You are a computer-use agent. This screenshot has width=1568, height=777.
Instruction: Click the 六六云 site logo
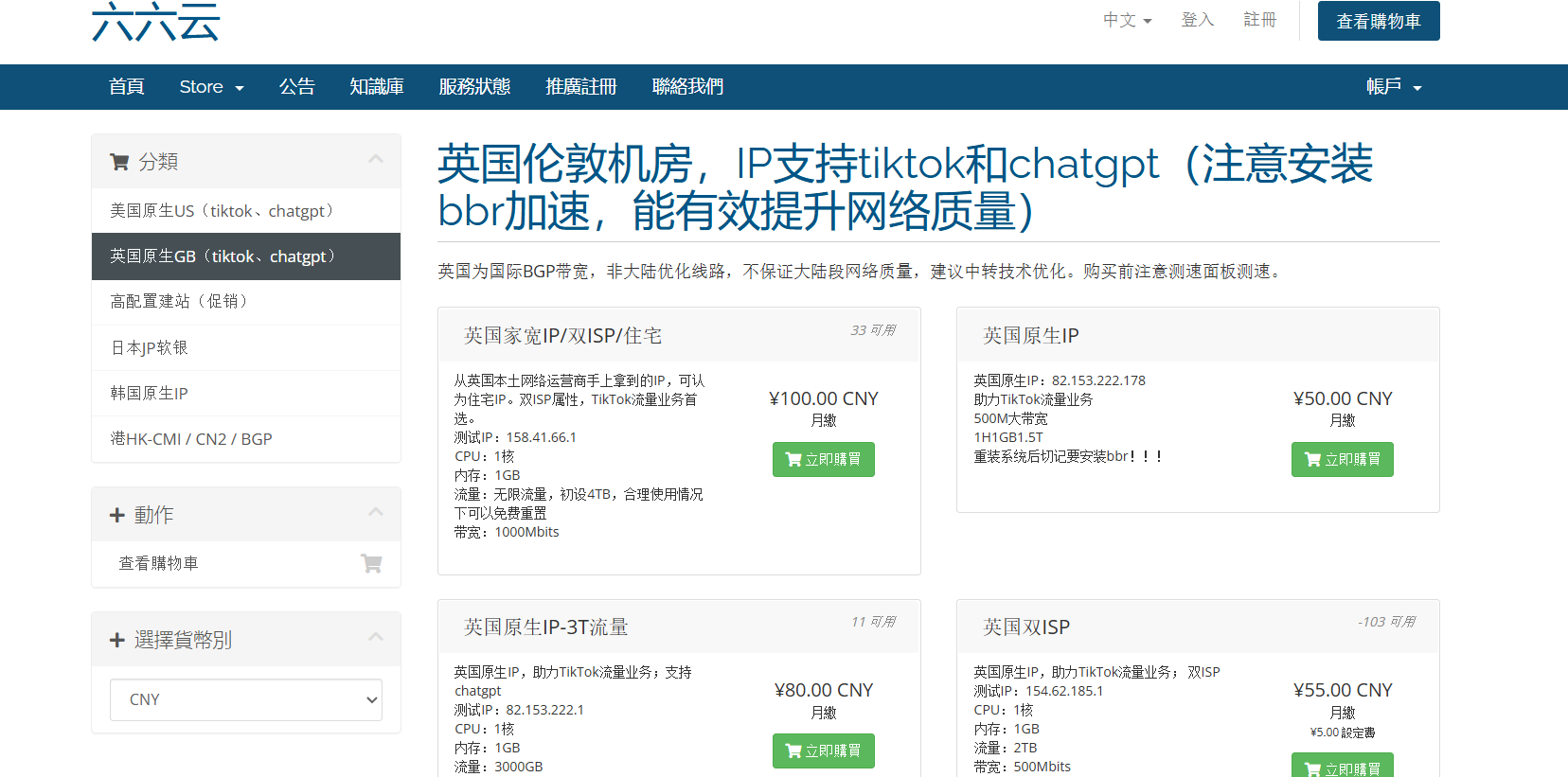tap(156, 22)
